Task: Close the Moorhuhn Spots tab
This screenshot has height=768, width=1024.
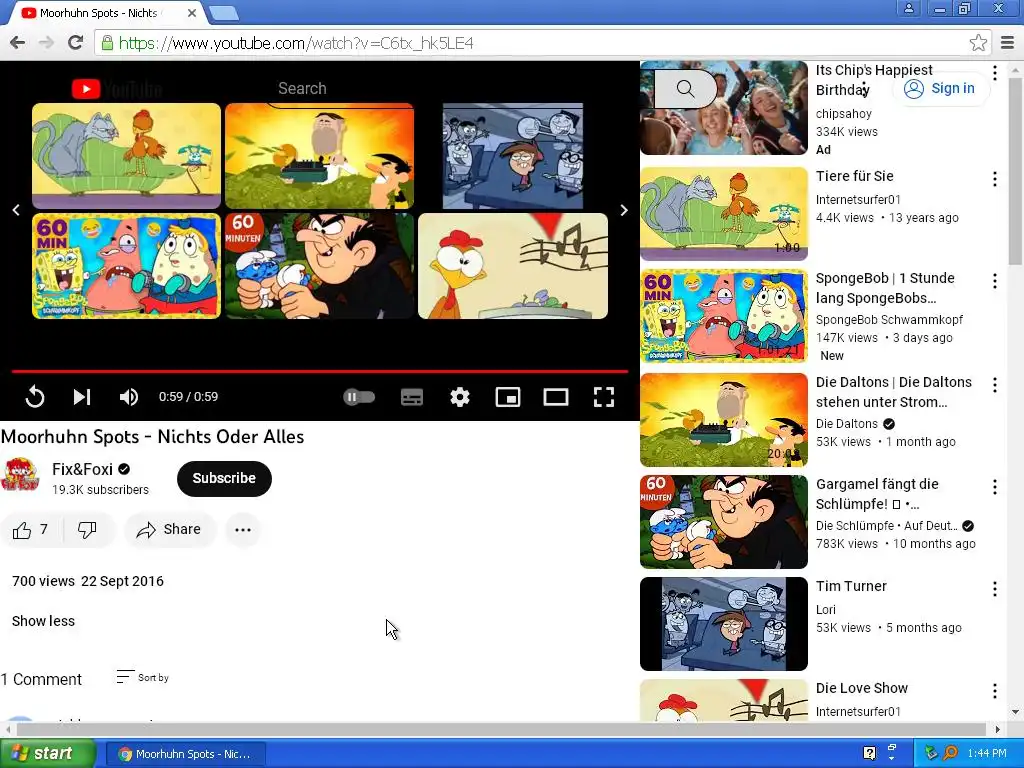Action: [191, 13]
